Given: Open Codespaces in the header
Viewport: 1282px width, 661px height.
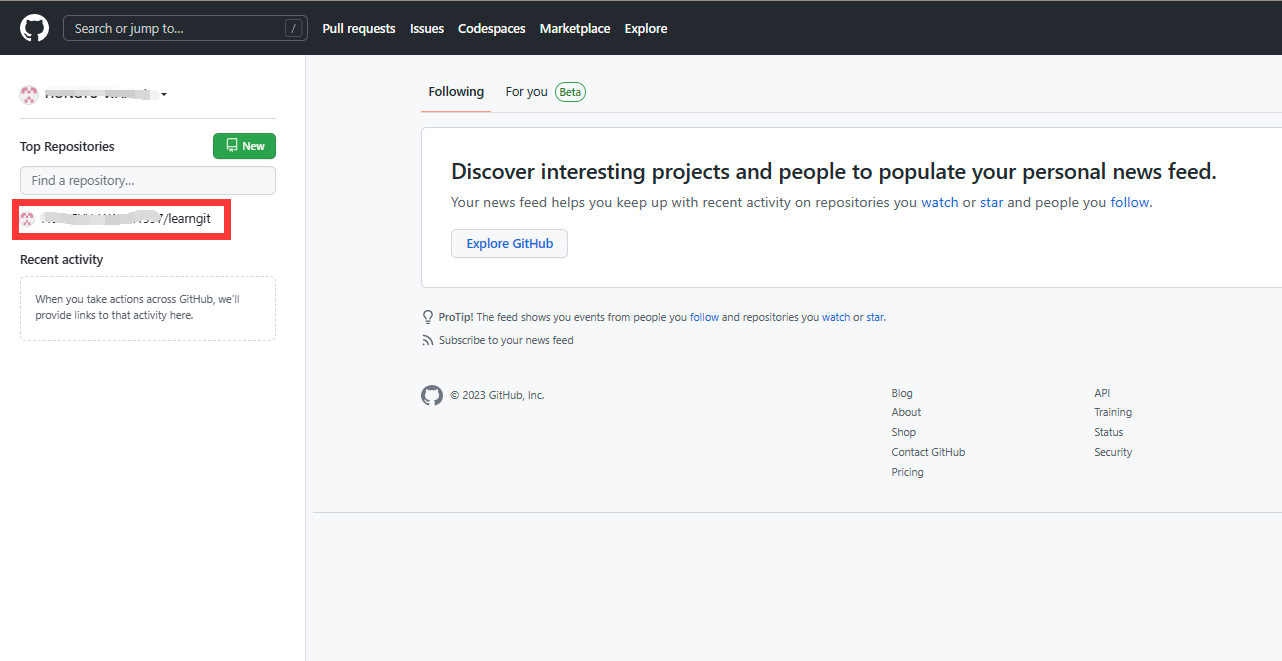Looking at the screenshot, I should (492, 28).
